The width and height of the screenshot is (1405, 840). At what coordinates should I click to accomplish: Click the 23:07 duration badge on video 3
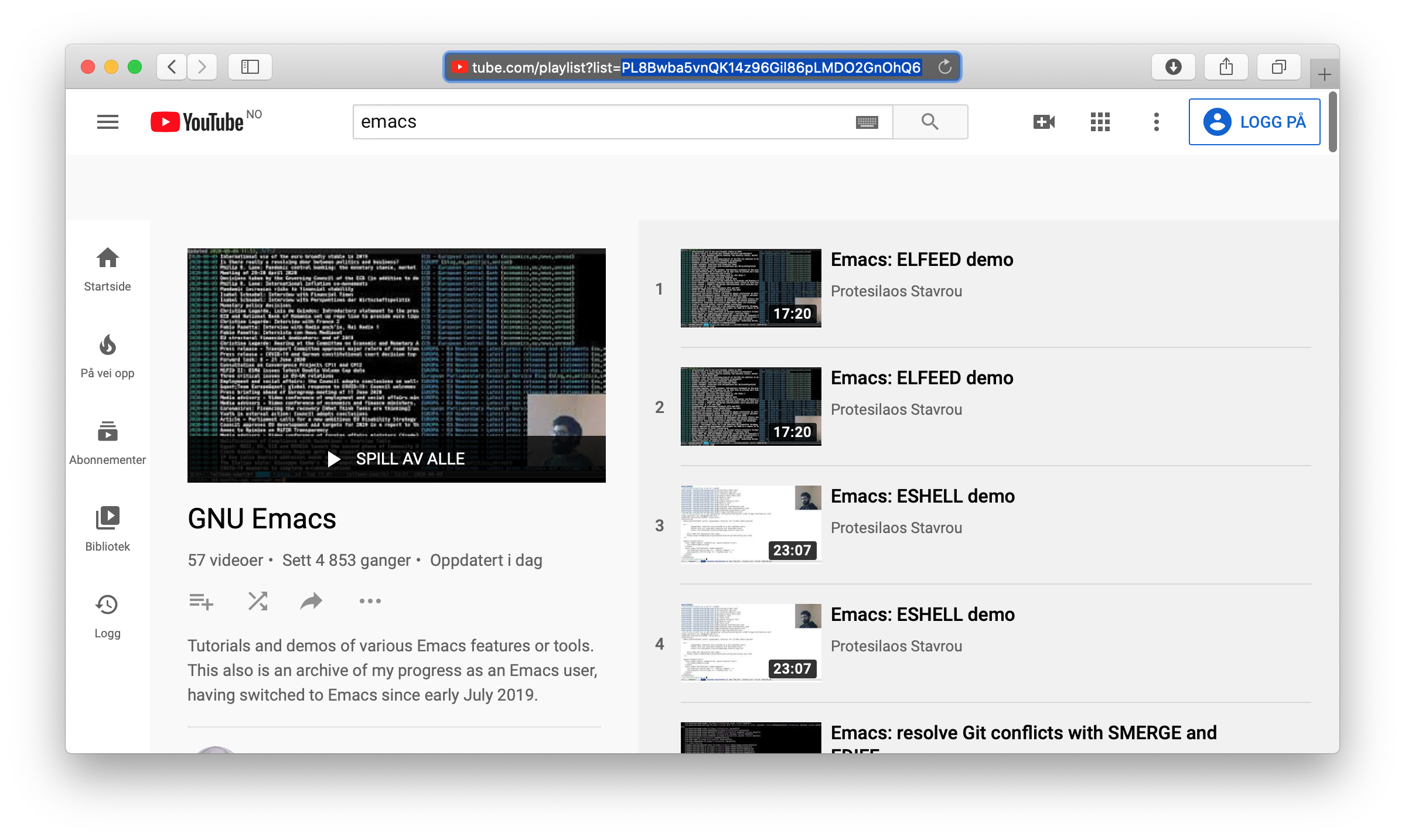click(792, 551)
